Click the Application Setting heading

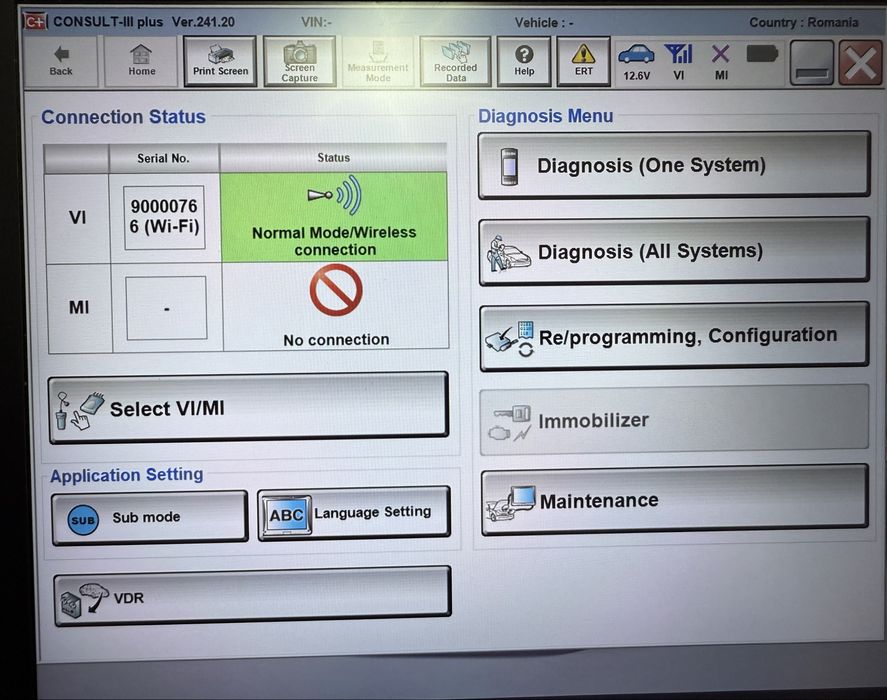click(126, 475)
